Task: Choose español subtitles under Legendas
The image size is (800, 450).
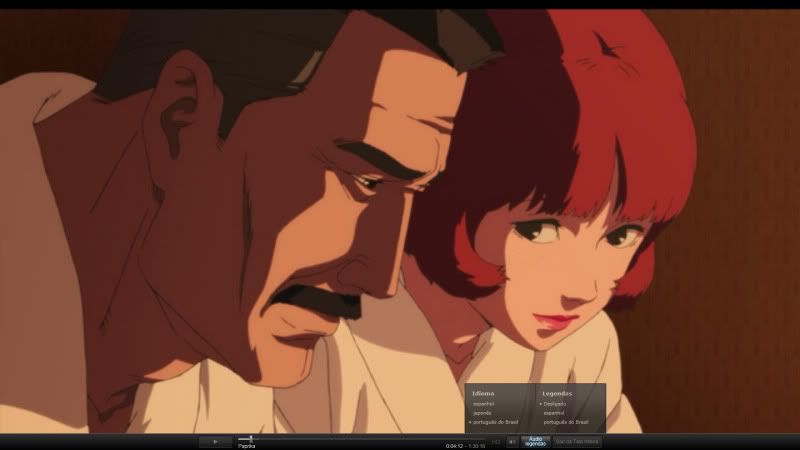Action: pos(553,413)
